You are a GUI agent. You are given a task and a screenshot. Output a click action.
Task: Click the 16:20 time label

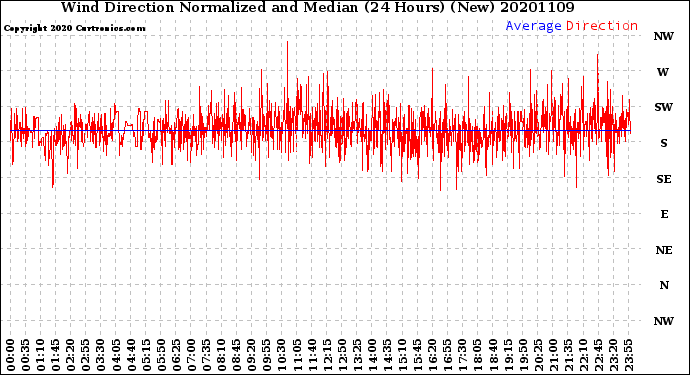[433, 355]
